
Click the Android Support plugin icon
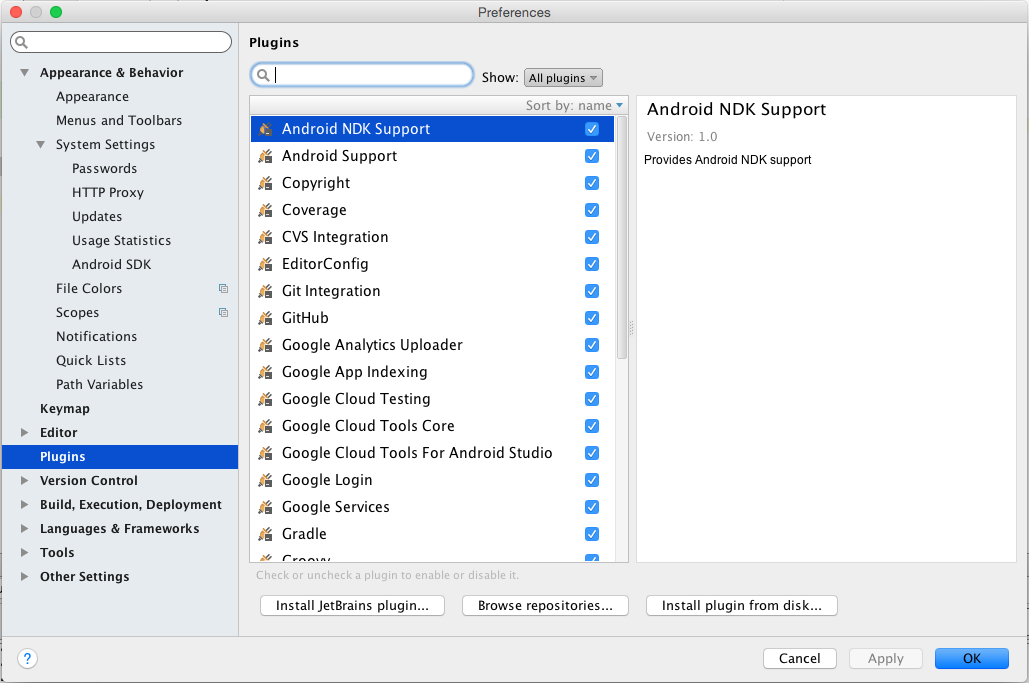(265, 156)
